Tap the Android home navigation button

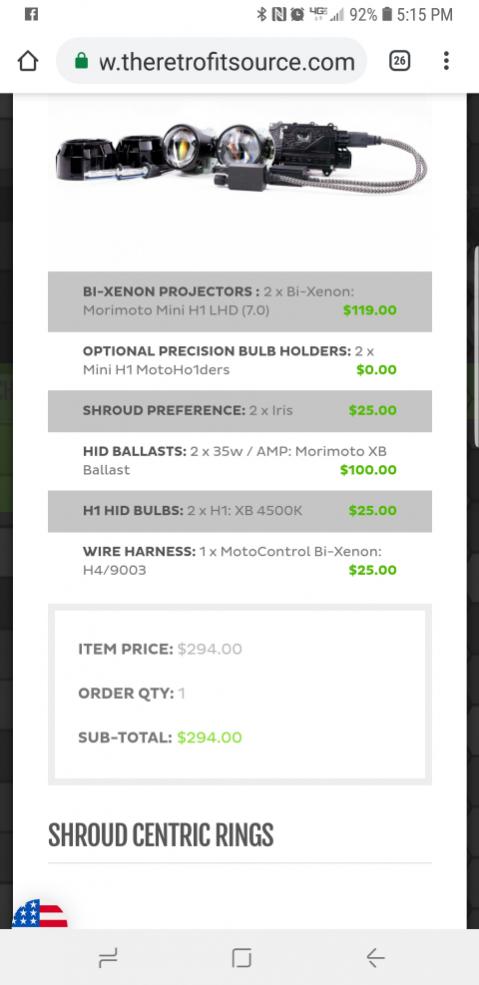[x=241, y=958]
